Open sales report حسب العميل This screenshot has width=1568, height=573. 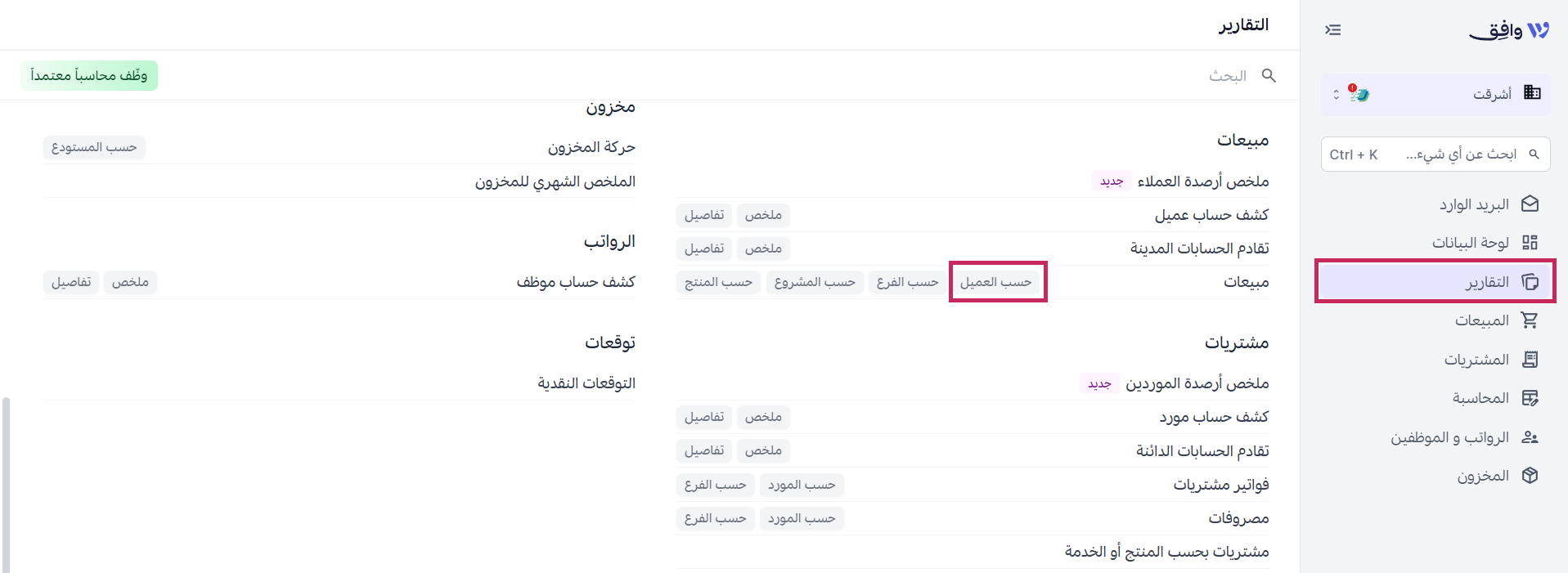[x=995, y=282]
